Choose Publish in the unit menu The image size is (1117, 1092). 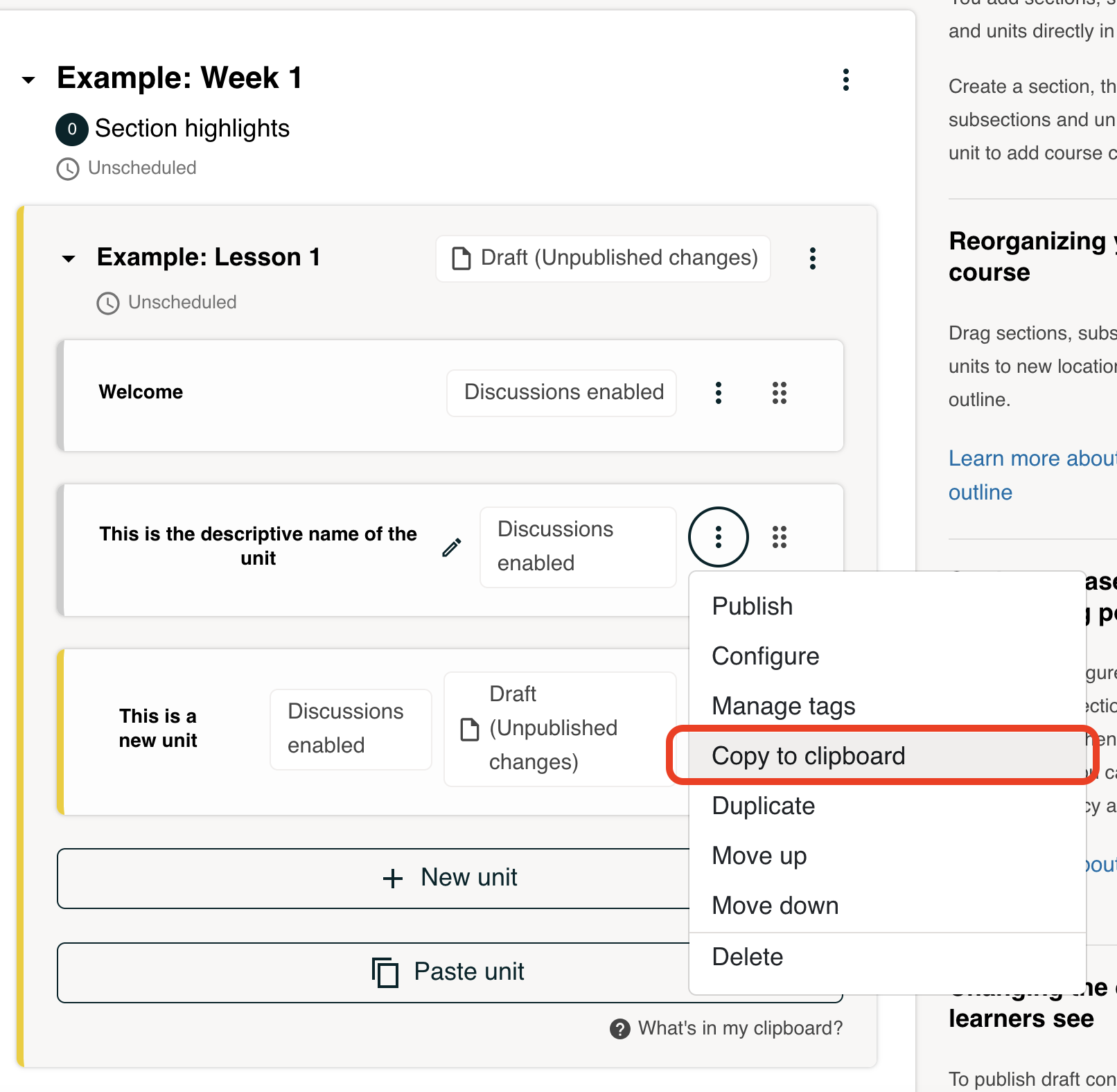point(752,606)
